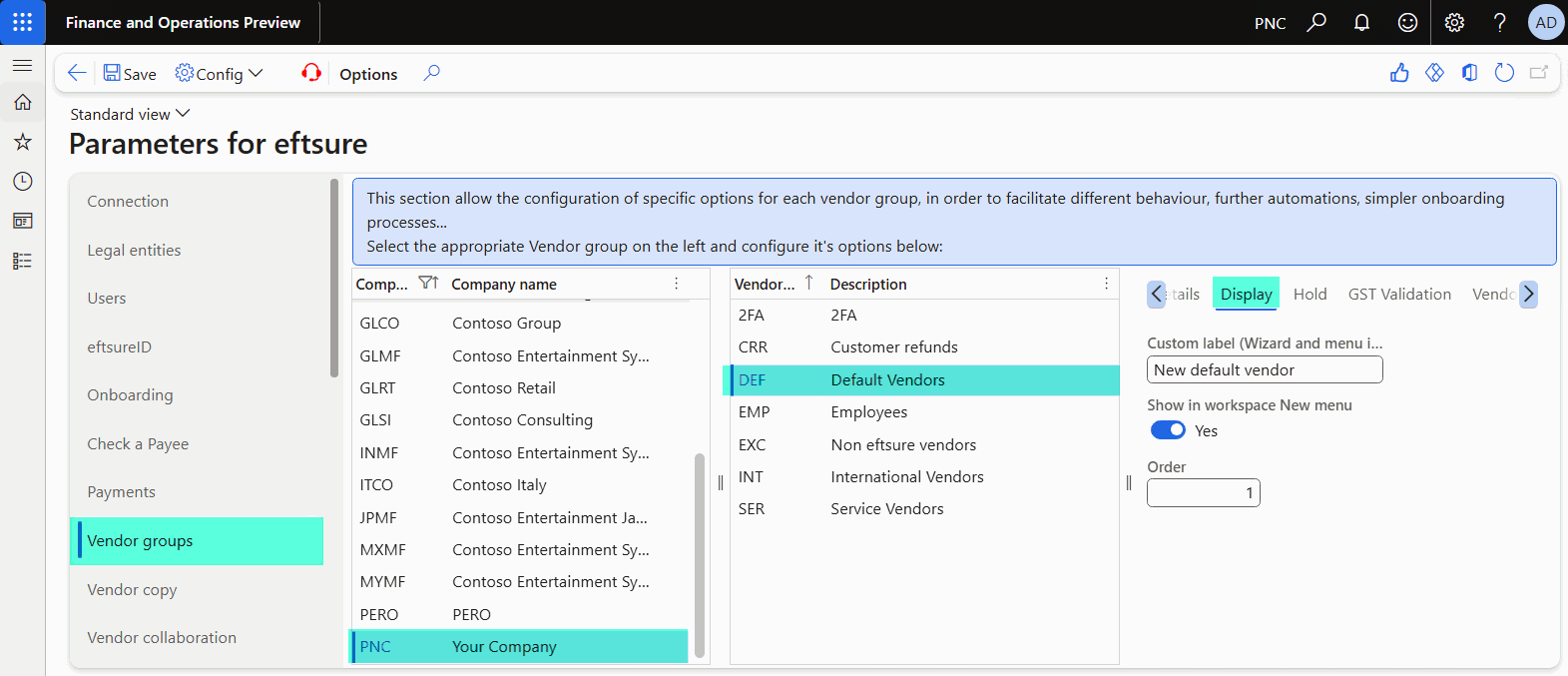
Task: Select the SER Service Vendors row
Action: click(x=924, y=508)
